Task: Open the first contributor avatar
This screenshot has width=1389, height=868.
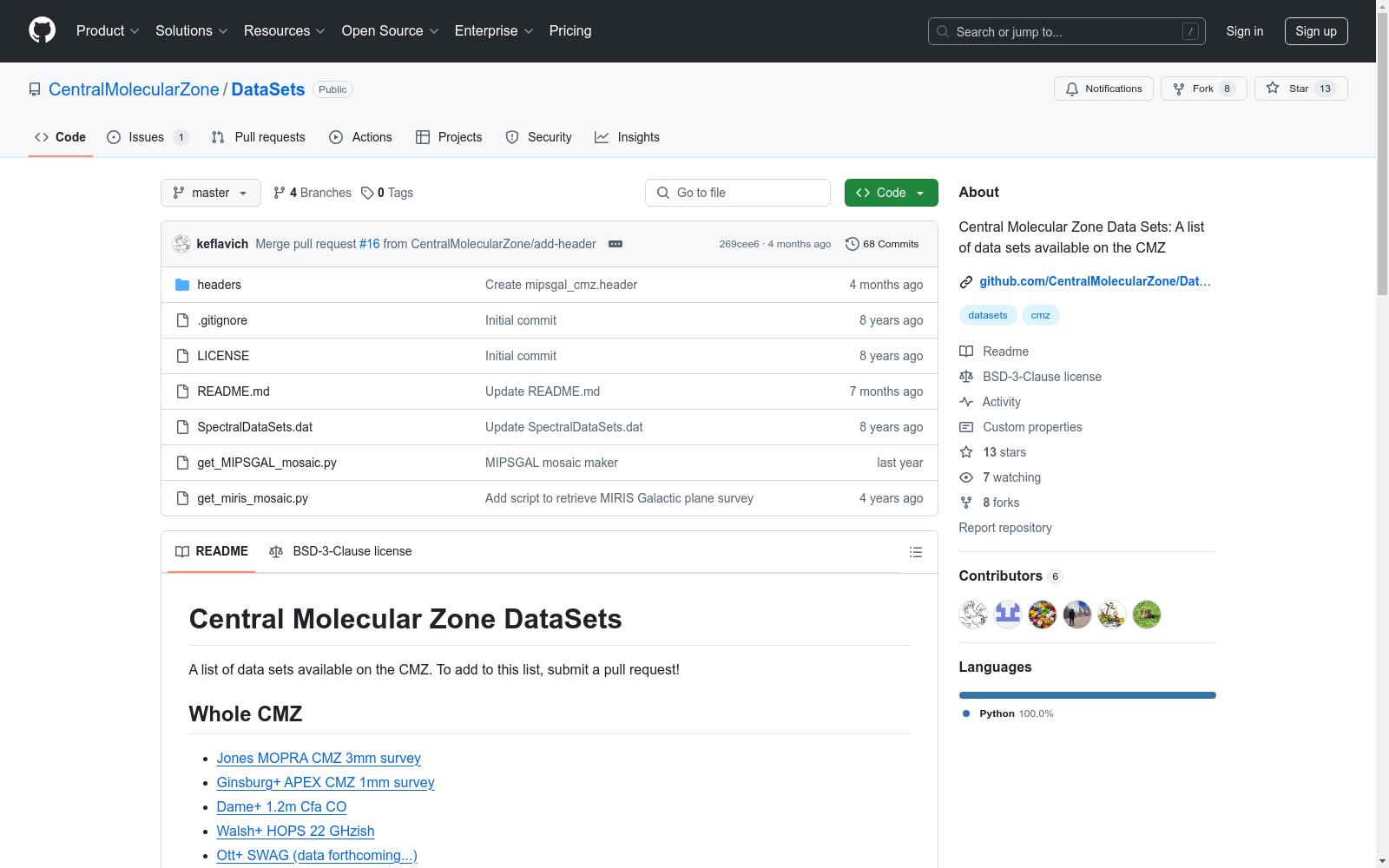Action: 973,615
